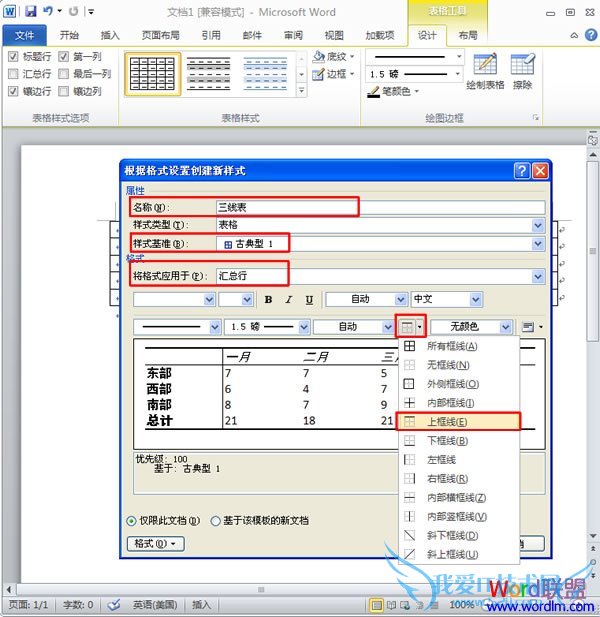The width and height of the screenshot is (600, 617).
Task: Open the 1.5 pt line weight dropdown in dialog
Action: pos(304,327)
